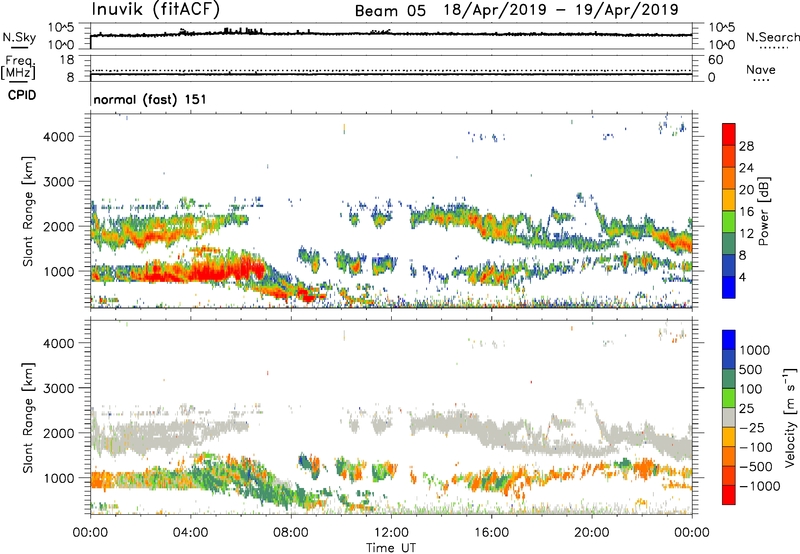Viewport: 800px width, 554px height.
Task: Click the Inuvik (fitACF) title text
Action: tap(156, 10)
